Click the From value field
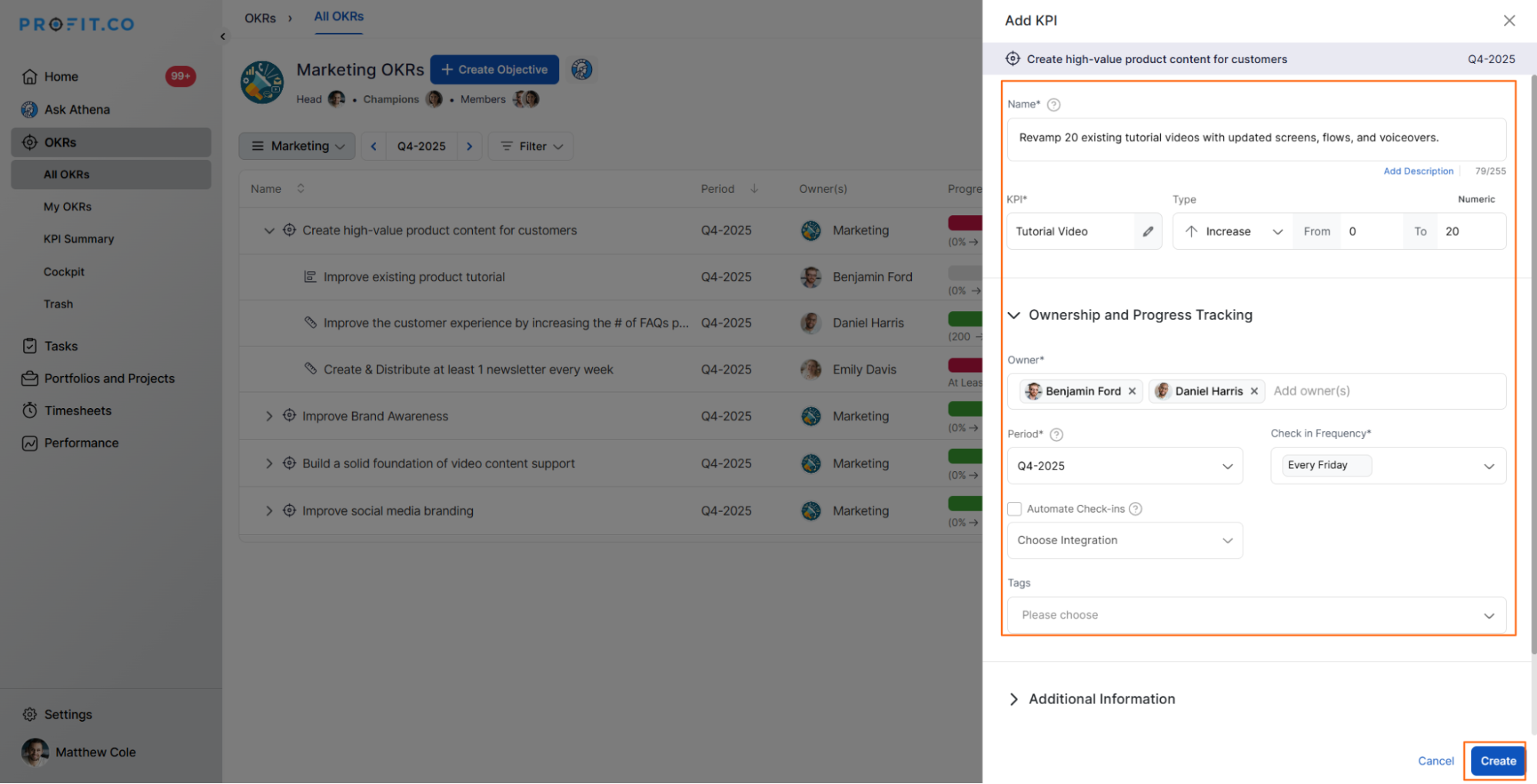Viewport: 1537px width, 784px height. 1370,231
